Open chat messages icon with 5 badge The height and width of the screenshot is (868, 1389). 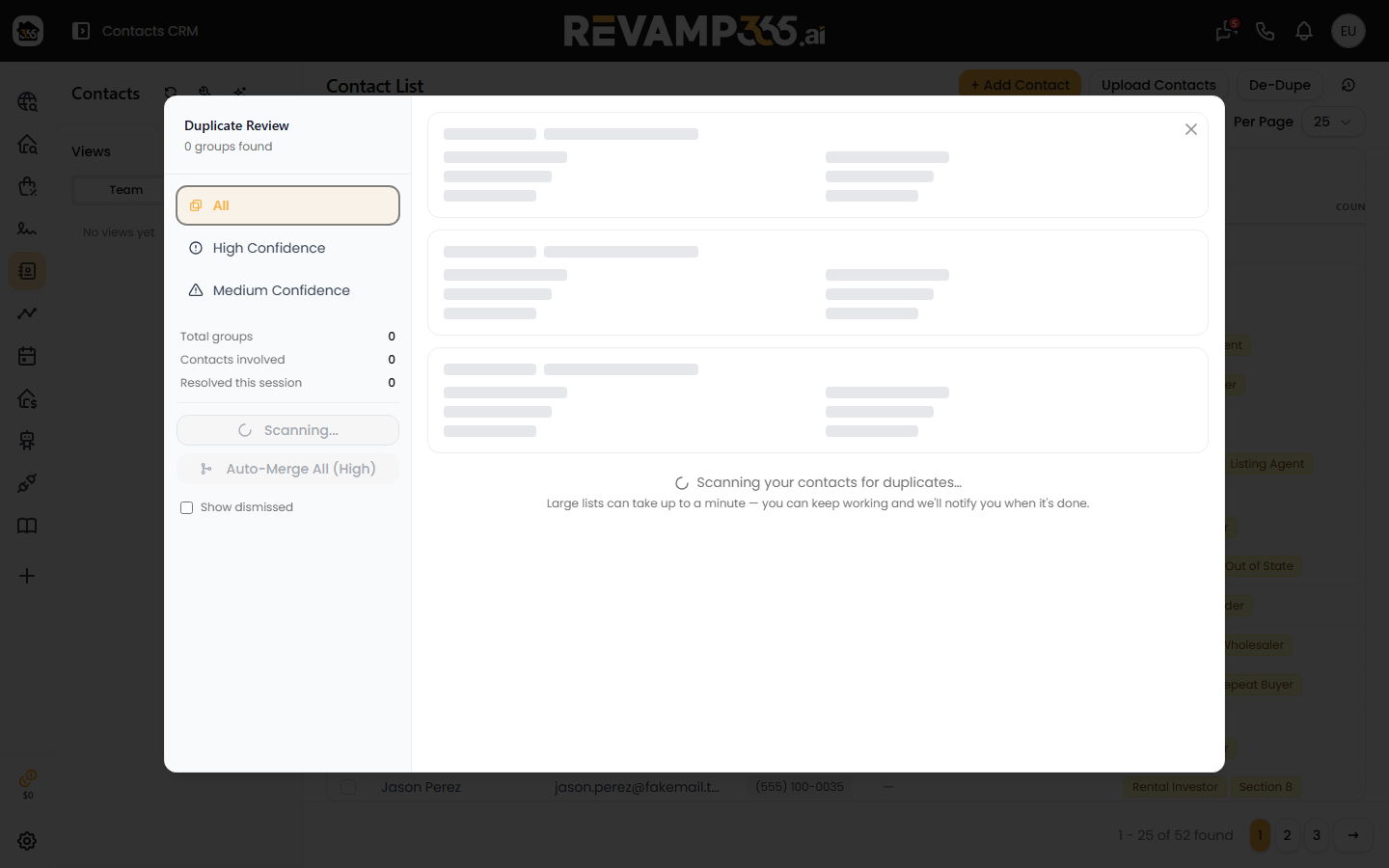pos(1227,31)
